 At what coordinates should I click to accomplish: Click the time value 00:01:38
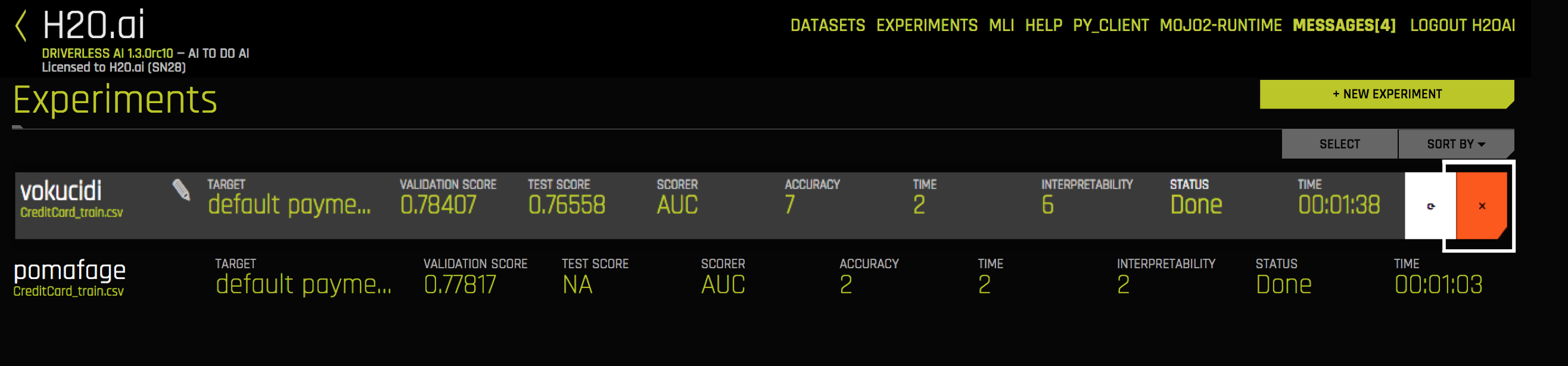point(1339,205)
